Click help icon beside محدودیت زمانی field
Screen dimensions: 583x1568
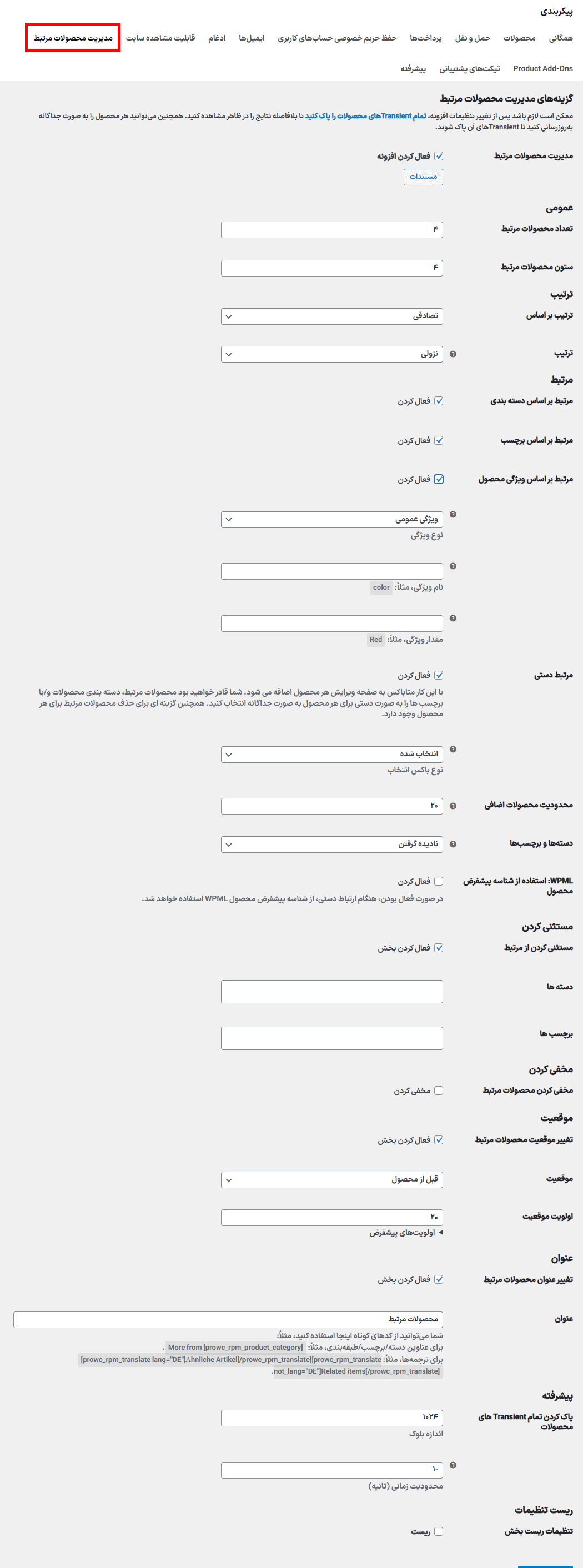point(453,1465)
